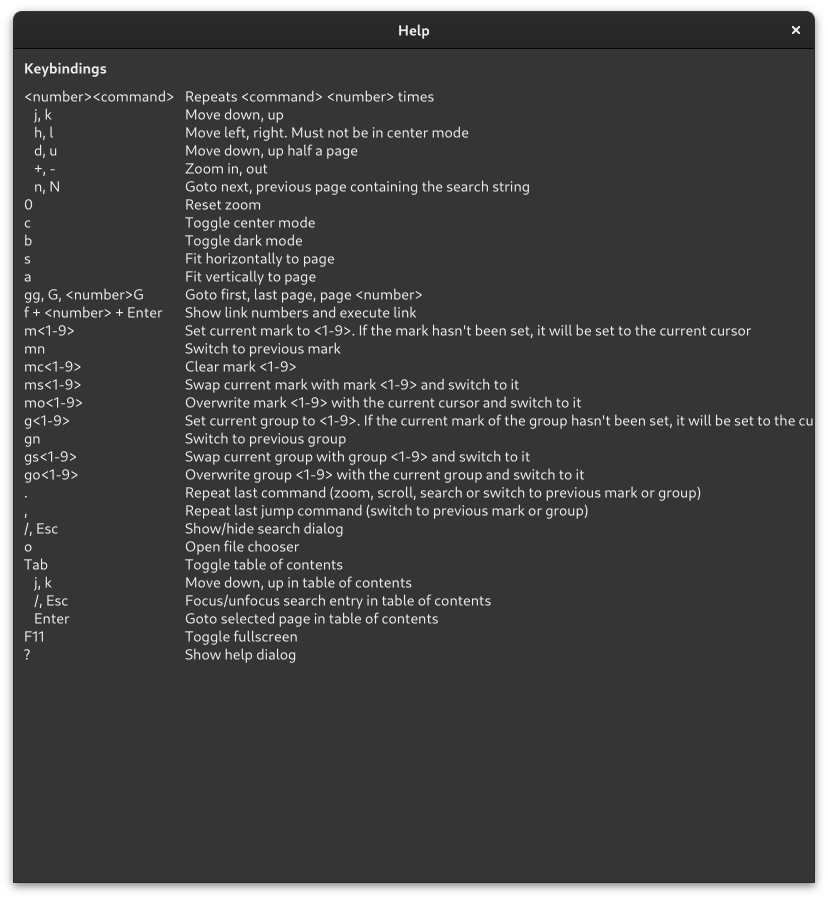Click the 'Zoom in, out' description

(x=226, y=169)
